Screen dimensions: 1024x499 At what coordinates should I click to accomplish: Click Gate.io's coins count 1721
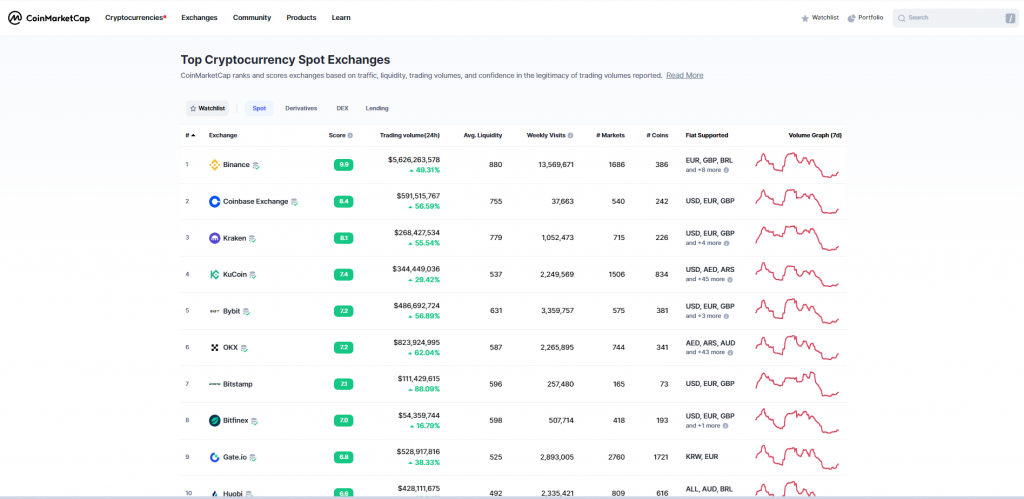coord(661,457)
